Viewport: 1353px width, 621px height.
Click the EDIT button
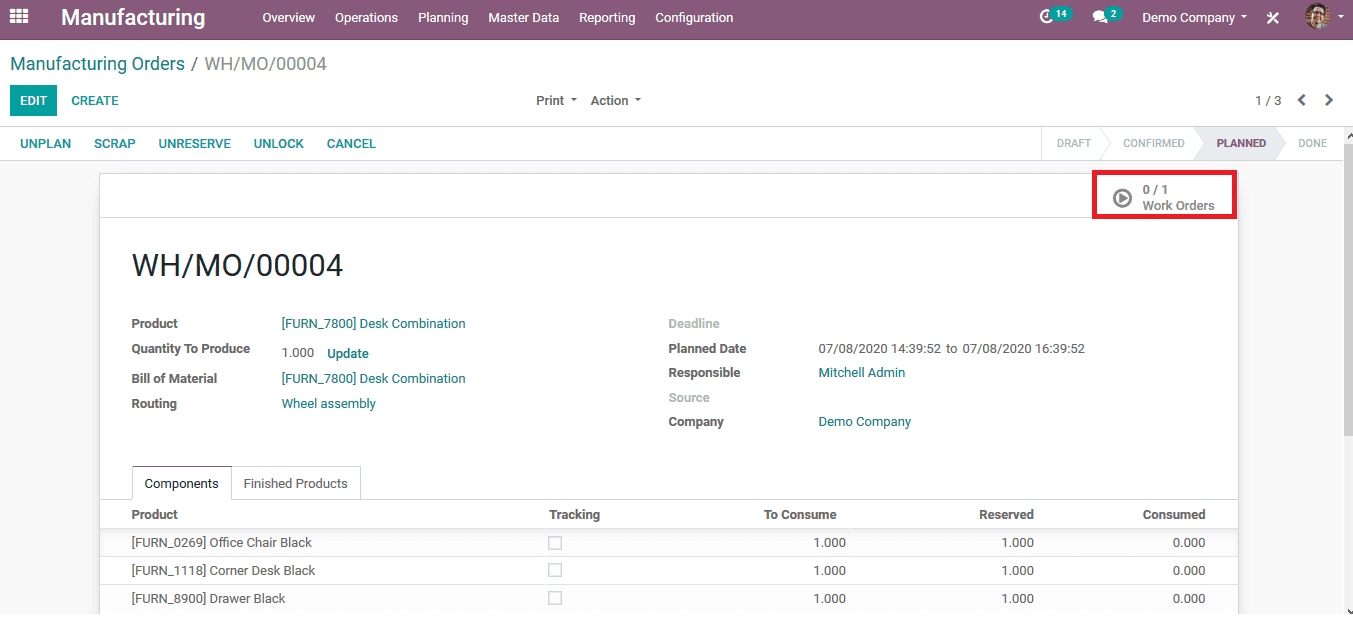[x=34, y=101]
